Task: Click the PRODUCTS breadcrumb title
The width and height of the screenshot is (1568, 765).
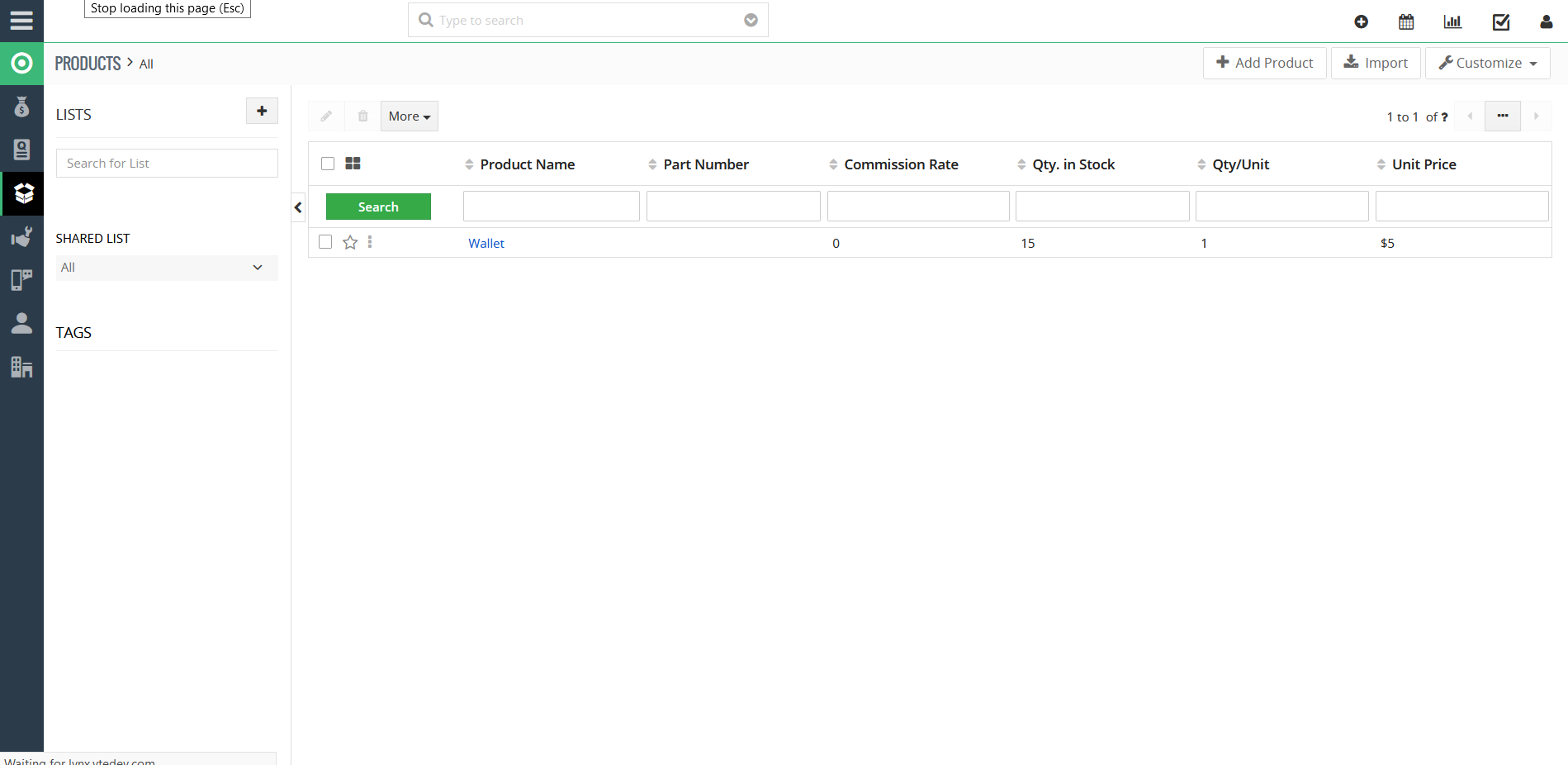Action: [88, 64]
